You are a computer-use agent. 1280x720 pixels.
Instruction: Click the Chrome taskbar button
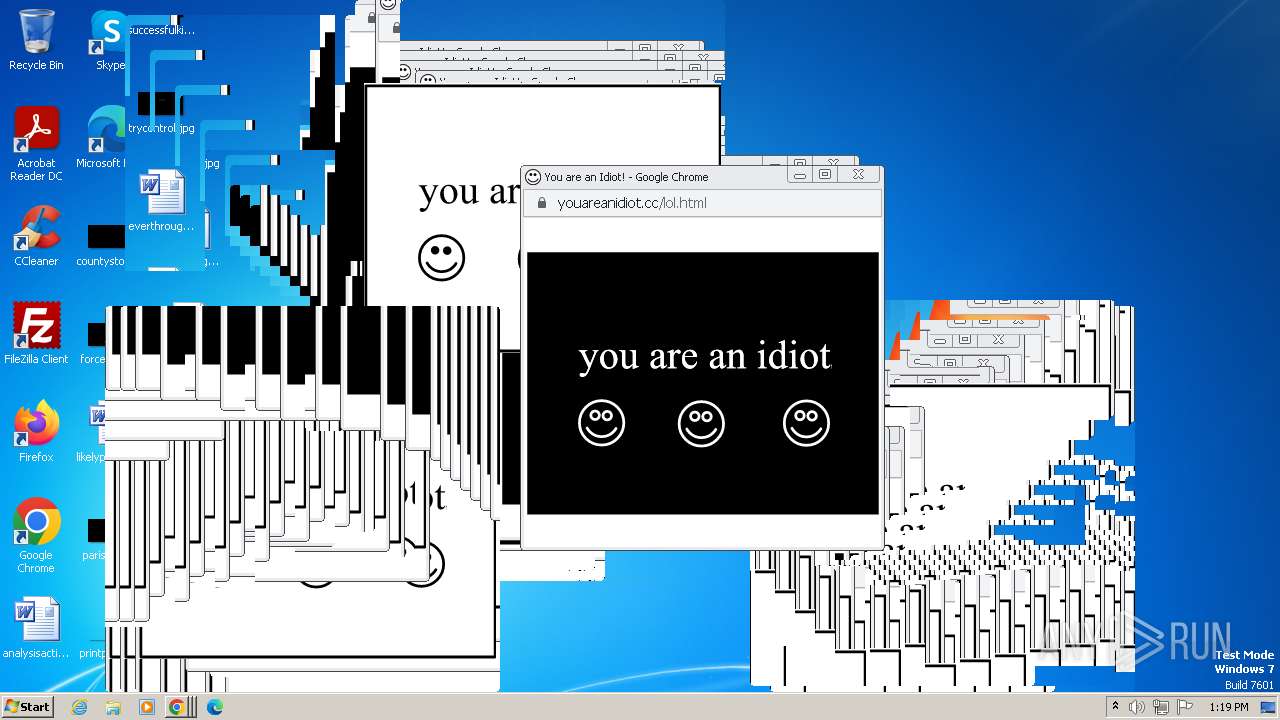180,707
